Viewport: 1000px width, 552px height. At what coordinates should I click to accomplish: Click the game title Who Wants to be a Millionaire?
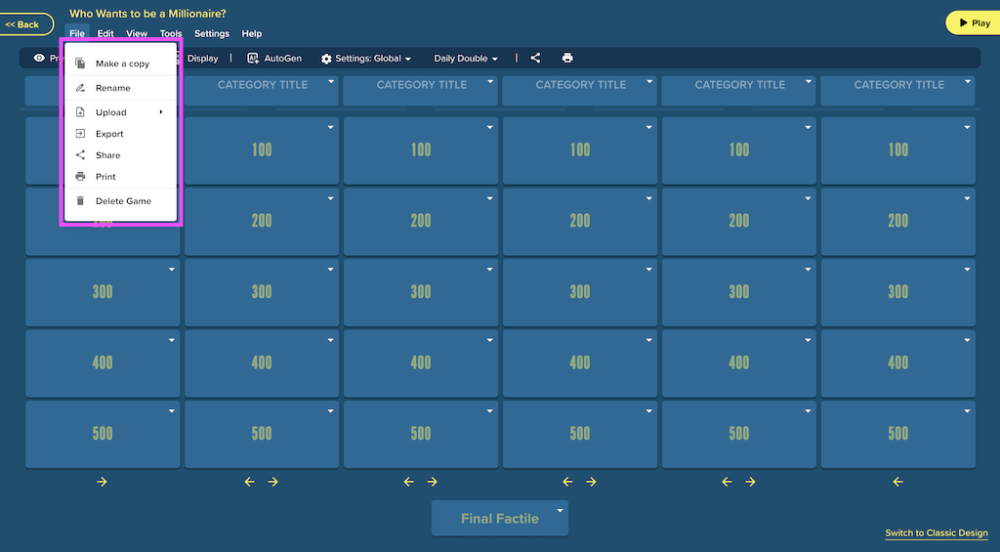pyautogui.click(x=147, y=13)
